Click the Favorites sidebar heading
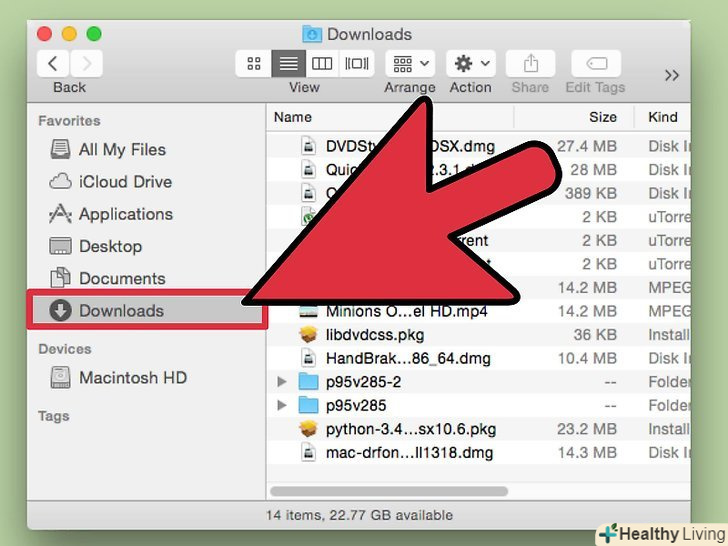 (x=69, y=121)
